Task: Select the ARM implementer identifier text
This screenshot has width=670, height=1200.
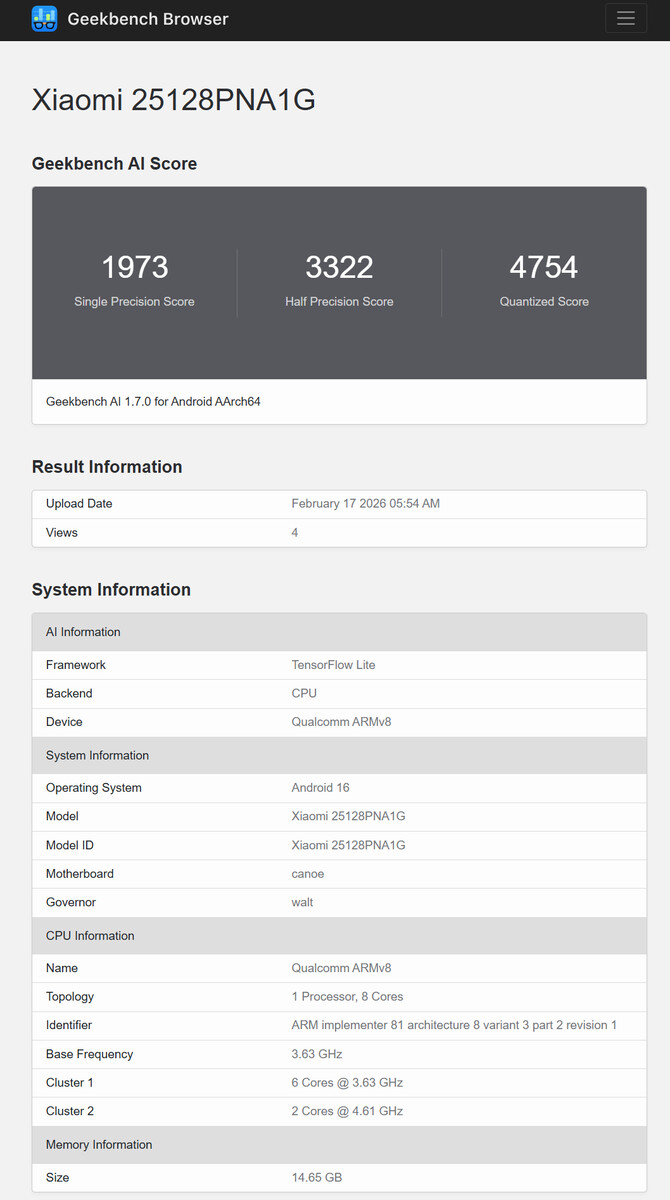Action: pos(454,1025)
